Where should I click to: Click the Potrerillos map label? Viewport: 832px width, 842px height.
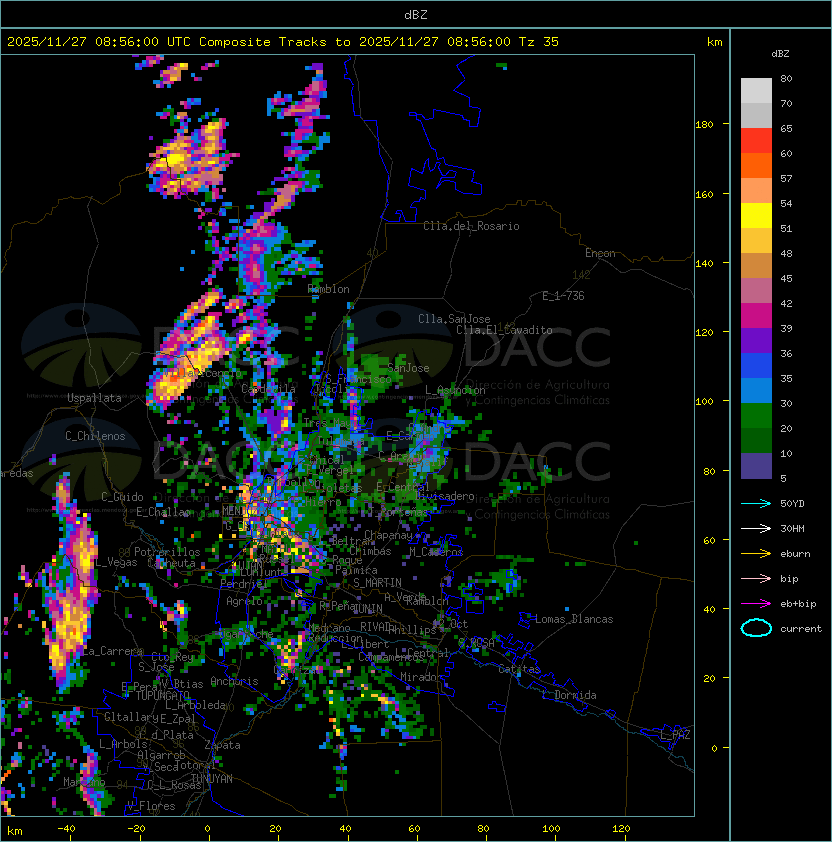point(167,552)
